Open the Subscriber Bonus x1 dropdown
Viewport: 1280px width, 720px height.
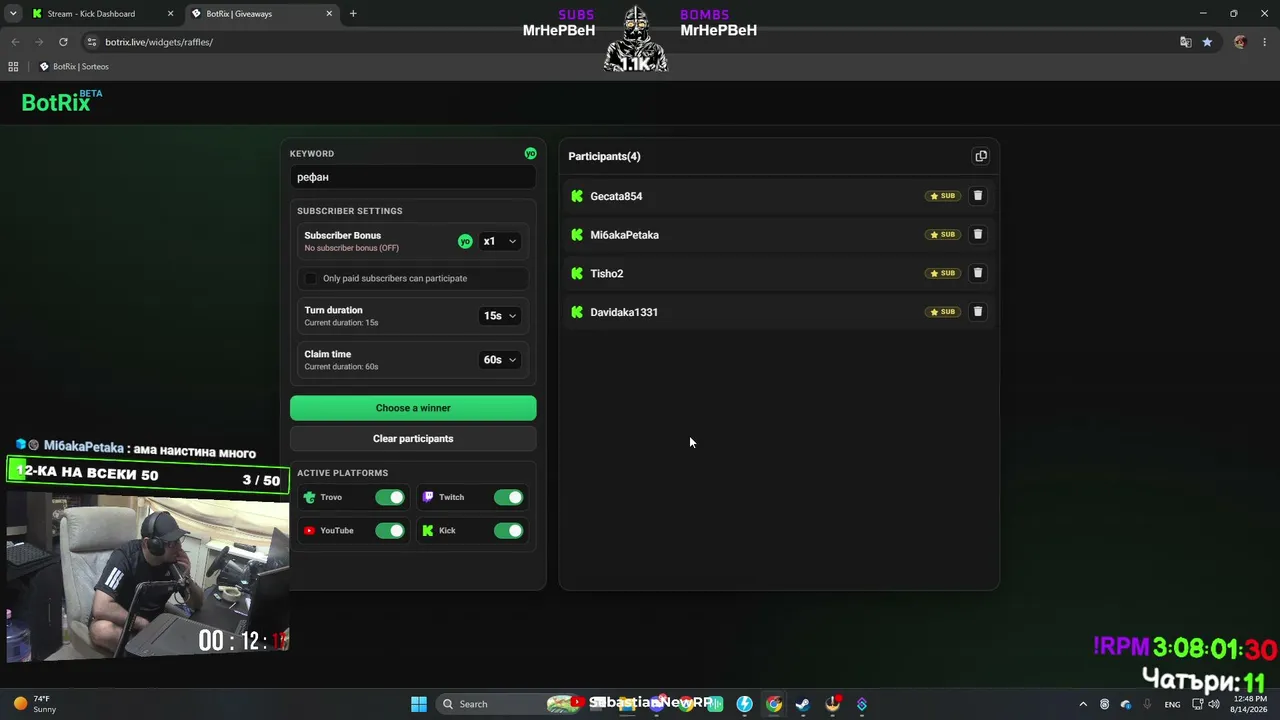point(500,241)
